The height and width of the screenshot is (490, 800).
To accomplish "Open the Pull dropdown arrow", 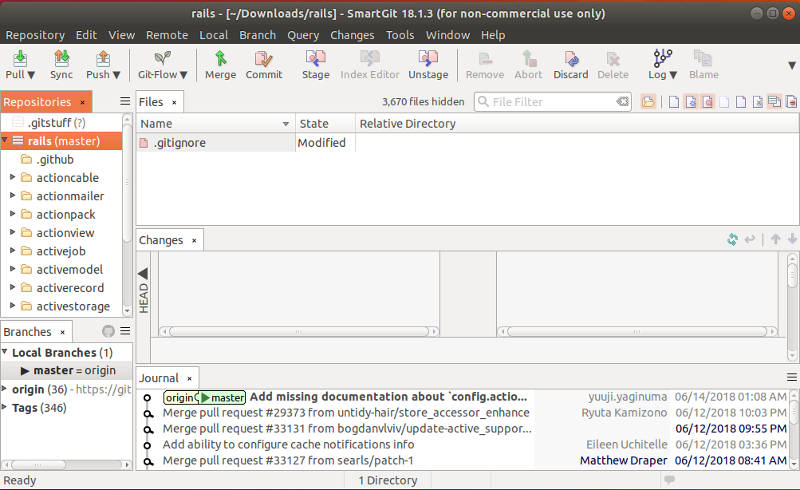I will (x=31, y=75).
